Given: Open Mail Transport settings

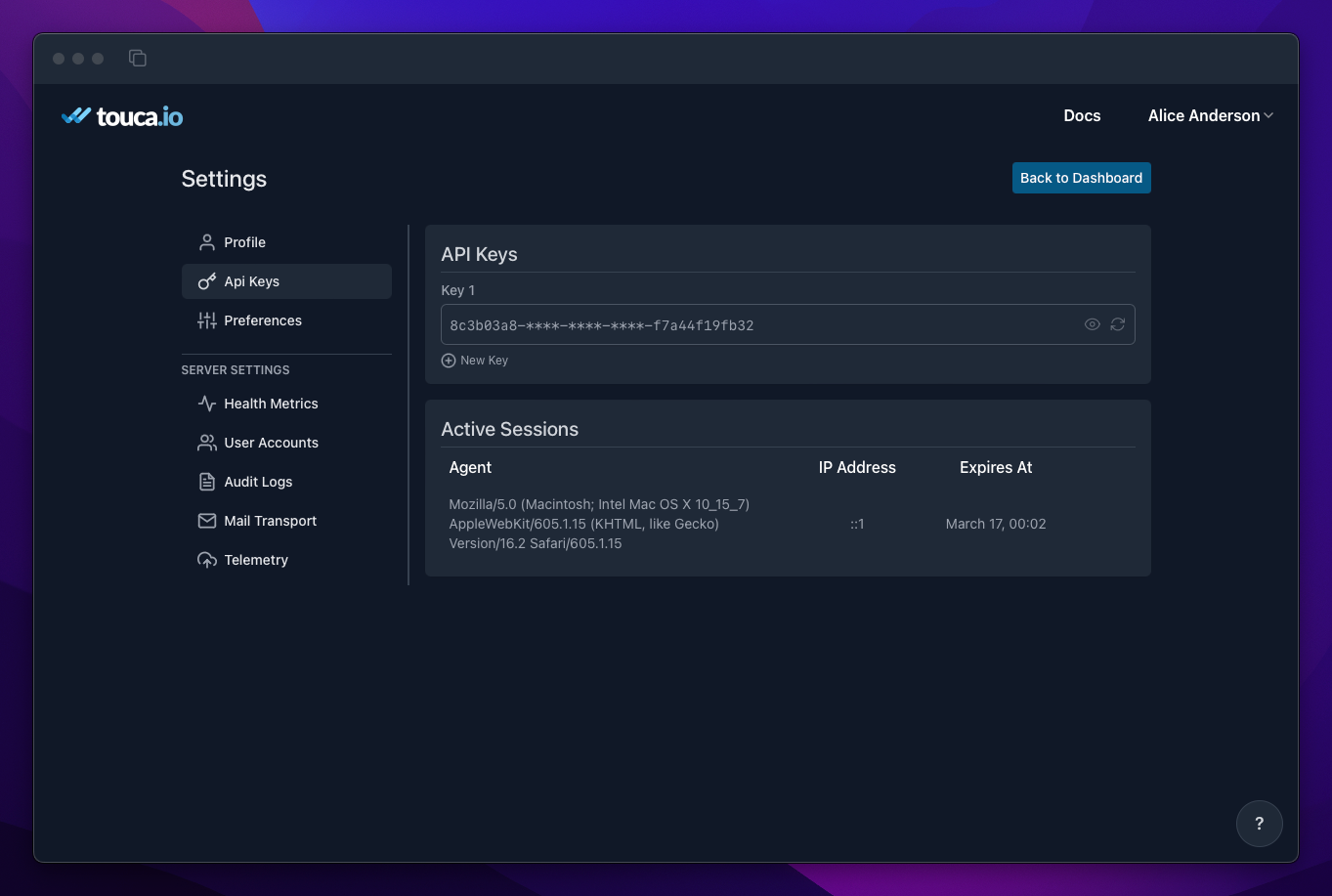Looking at the screenshot, I should [x=286, y=521].
